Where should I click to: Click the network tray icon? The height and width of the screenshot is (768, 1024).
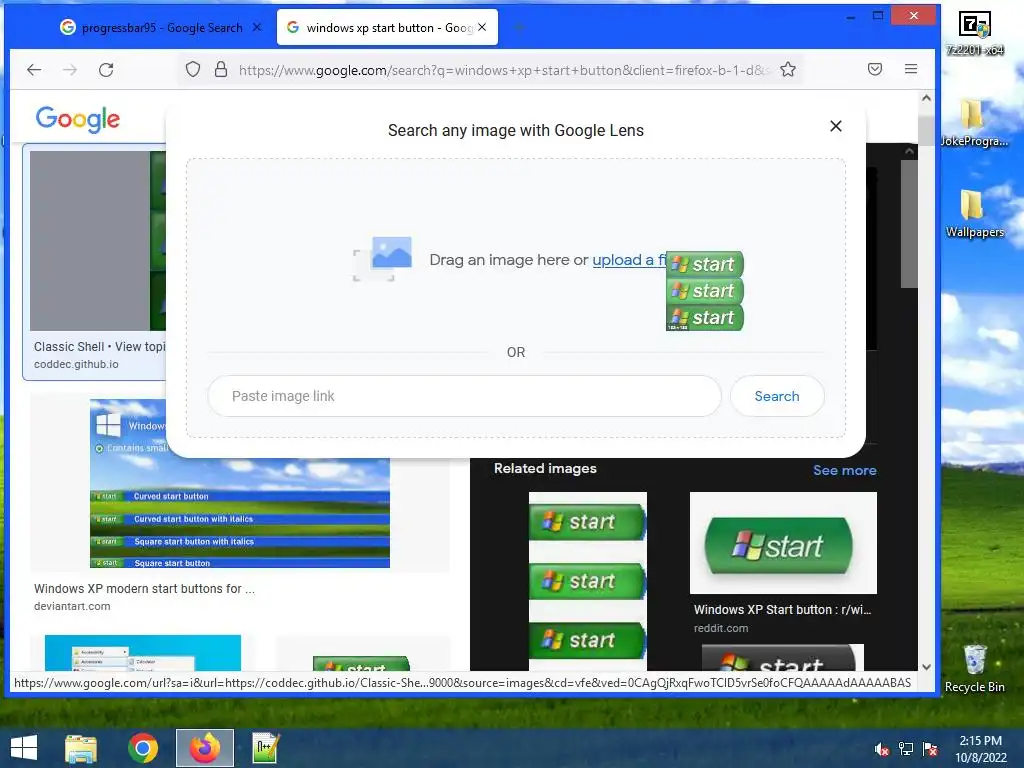(906, 749)
